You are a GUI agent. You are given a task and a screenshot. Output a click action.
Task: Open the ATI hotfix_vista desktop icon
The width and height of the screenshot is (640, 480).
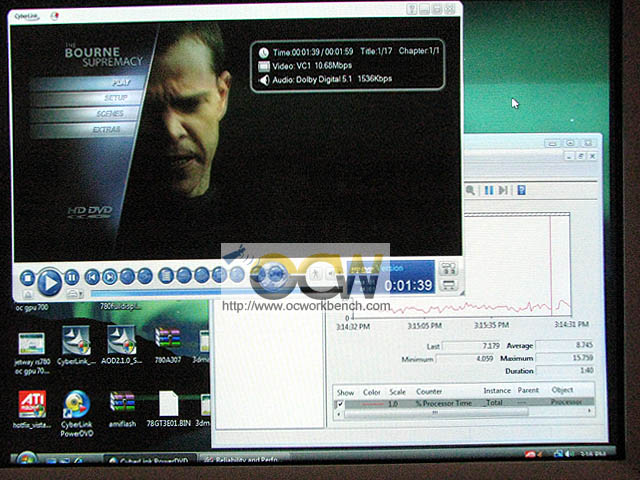[x=32, y=409]
